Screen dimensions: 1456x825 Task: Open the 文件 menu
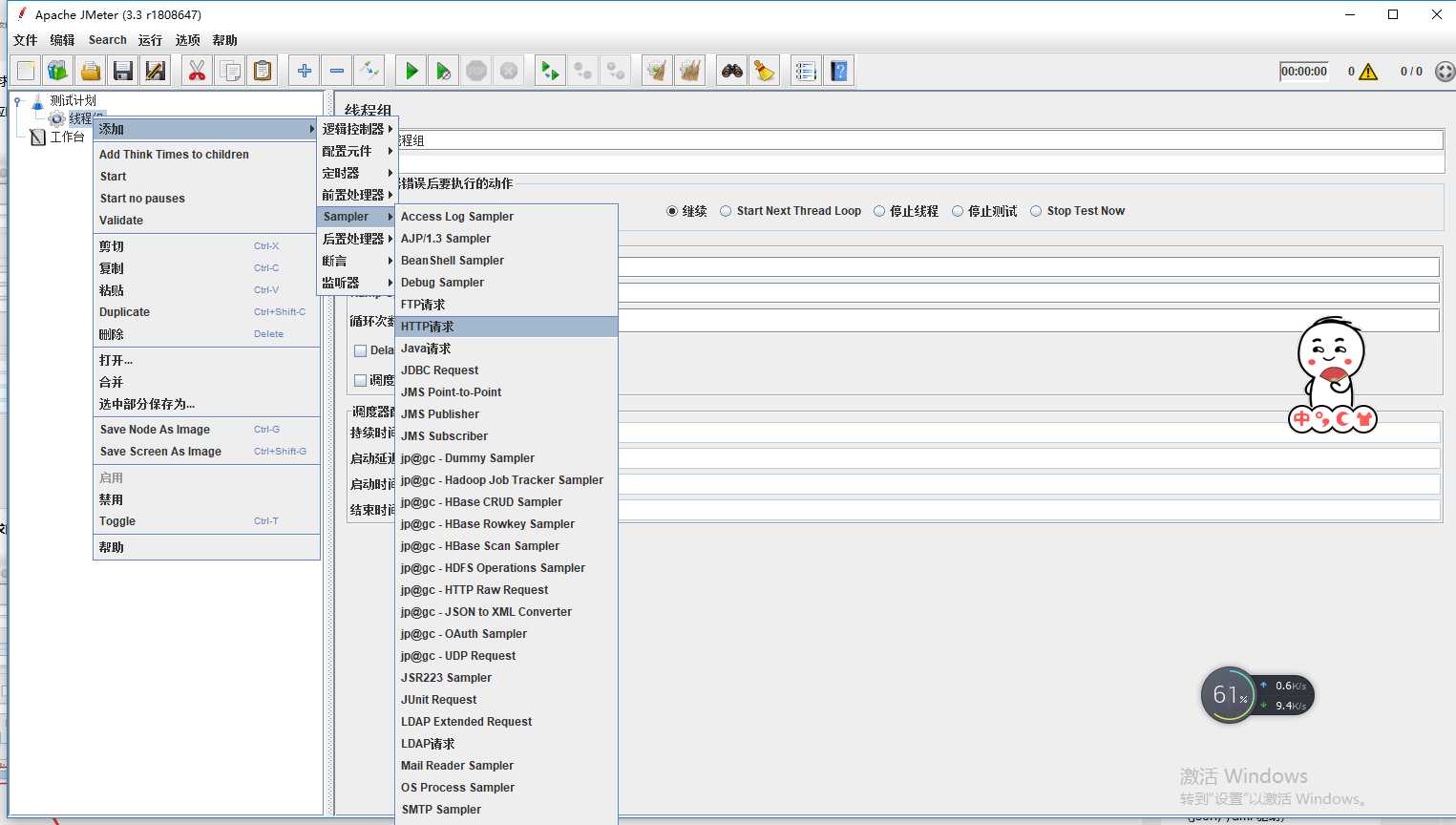point(25,40)
